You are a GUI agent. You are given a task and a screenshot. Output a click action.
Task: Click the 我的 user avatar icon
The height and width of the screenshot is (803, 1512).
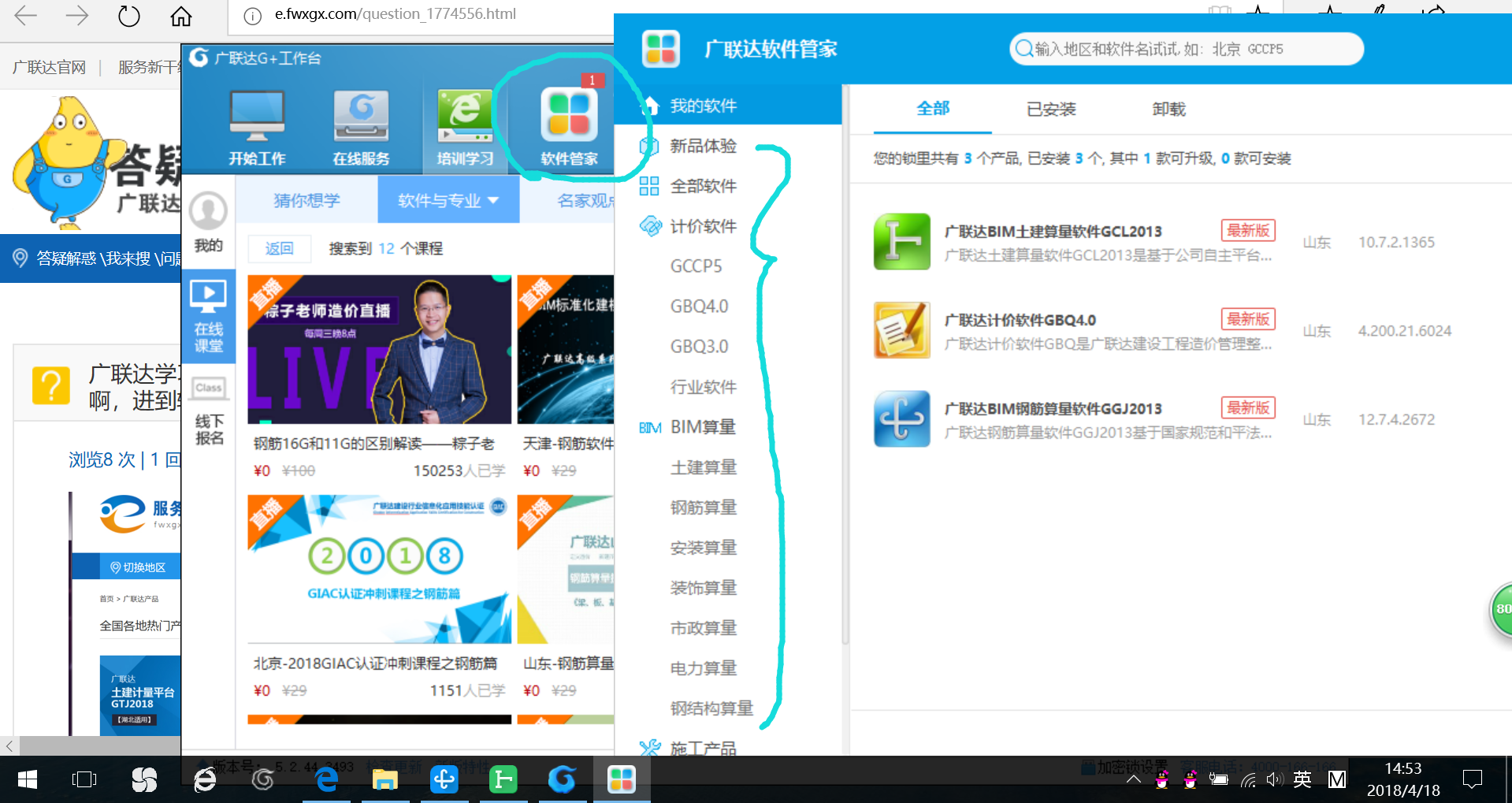(x=209, y=211)
